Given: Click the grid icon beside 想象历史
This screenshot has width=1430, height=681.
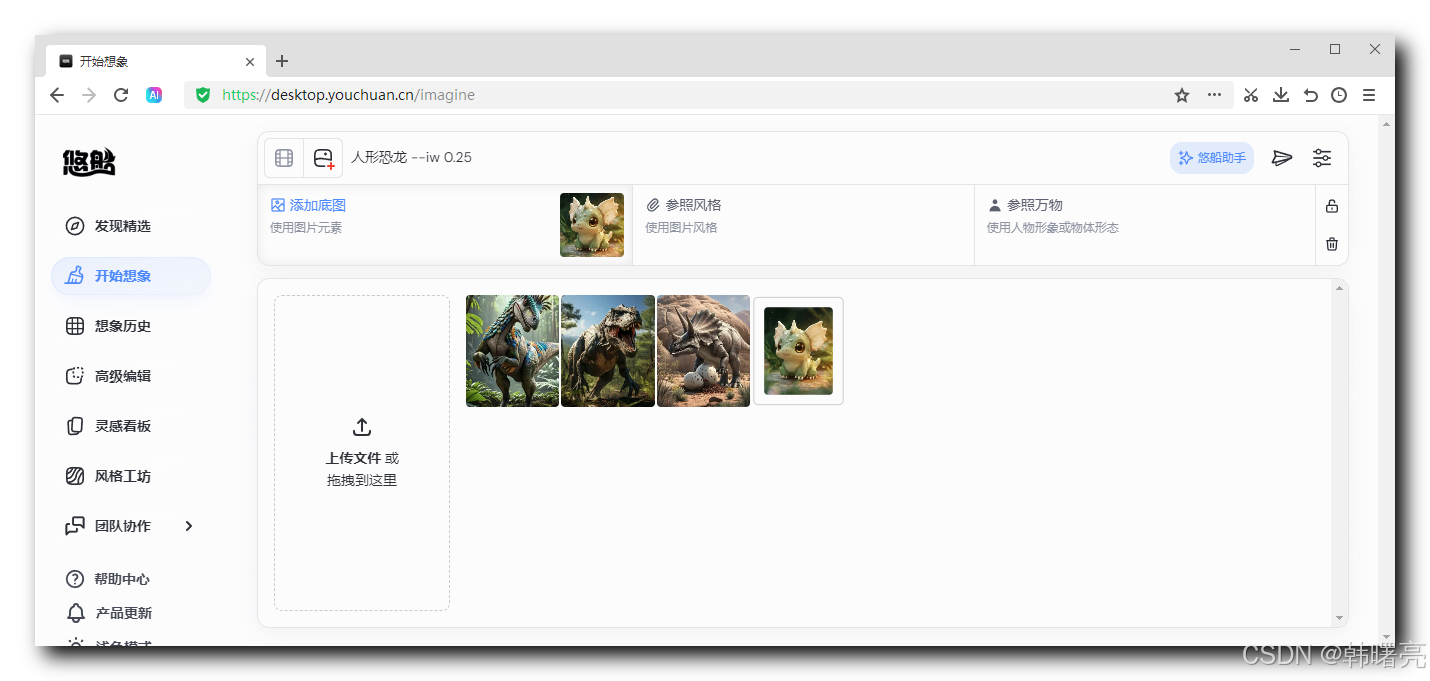Looking at the screenshot, I should pyautogui.click(x=75, y=326).
